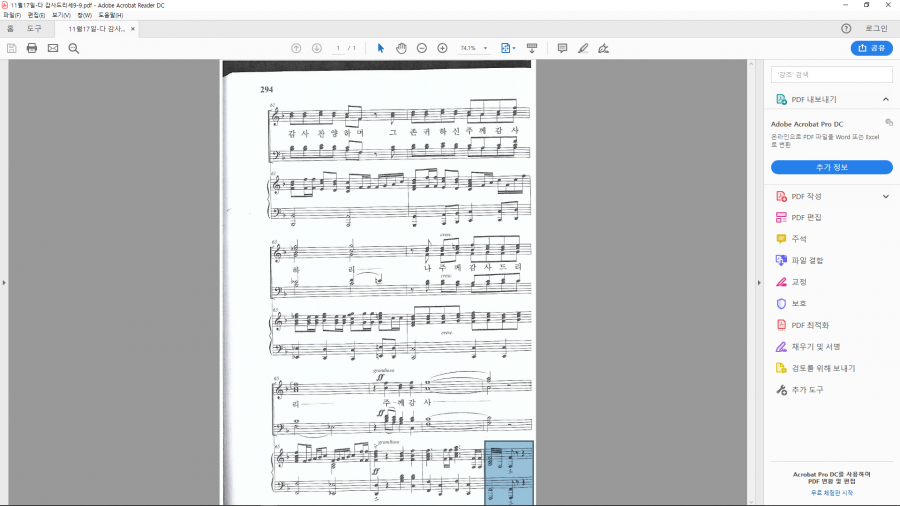This screenshot has height=506, width=900.
Task: Select the 11월17일-다 감사 document tab
Action: point(96,29)
